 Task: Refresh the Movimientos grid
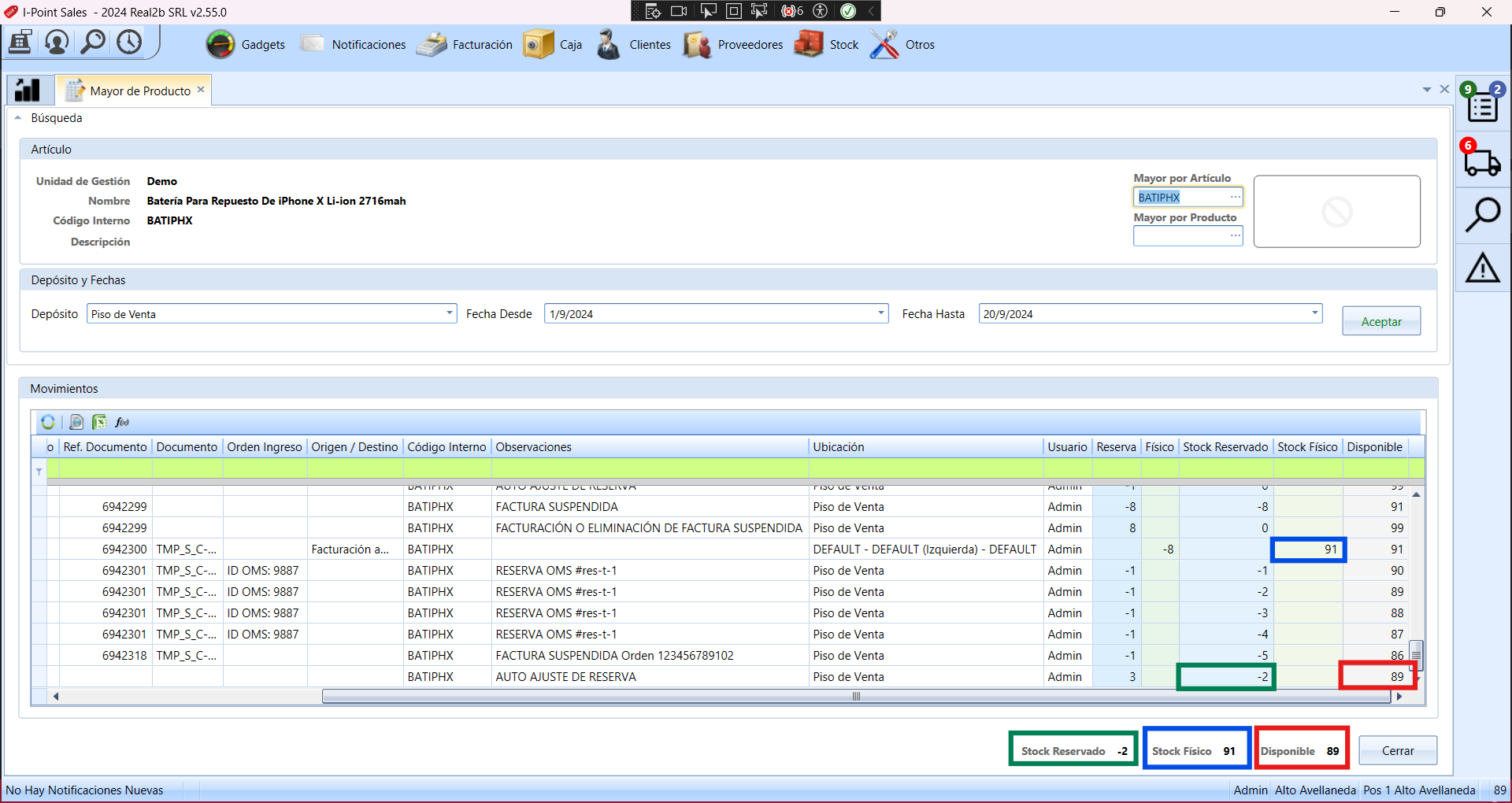click(48, 422)
